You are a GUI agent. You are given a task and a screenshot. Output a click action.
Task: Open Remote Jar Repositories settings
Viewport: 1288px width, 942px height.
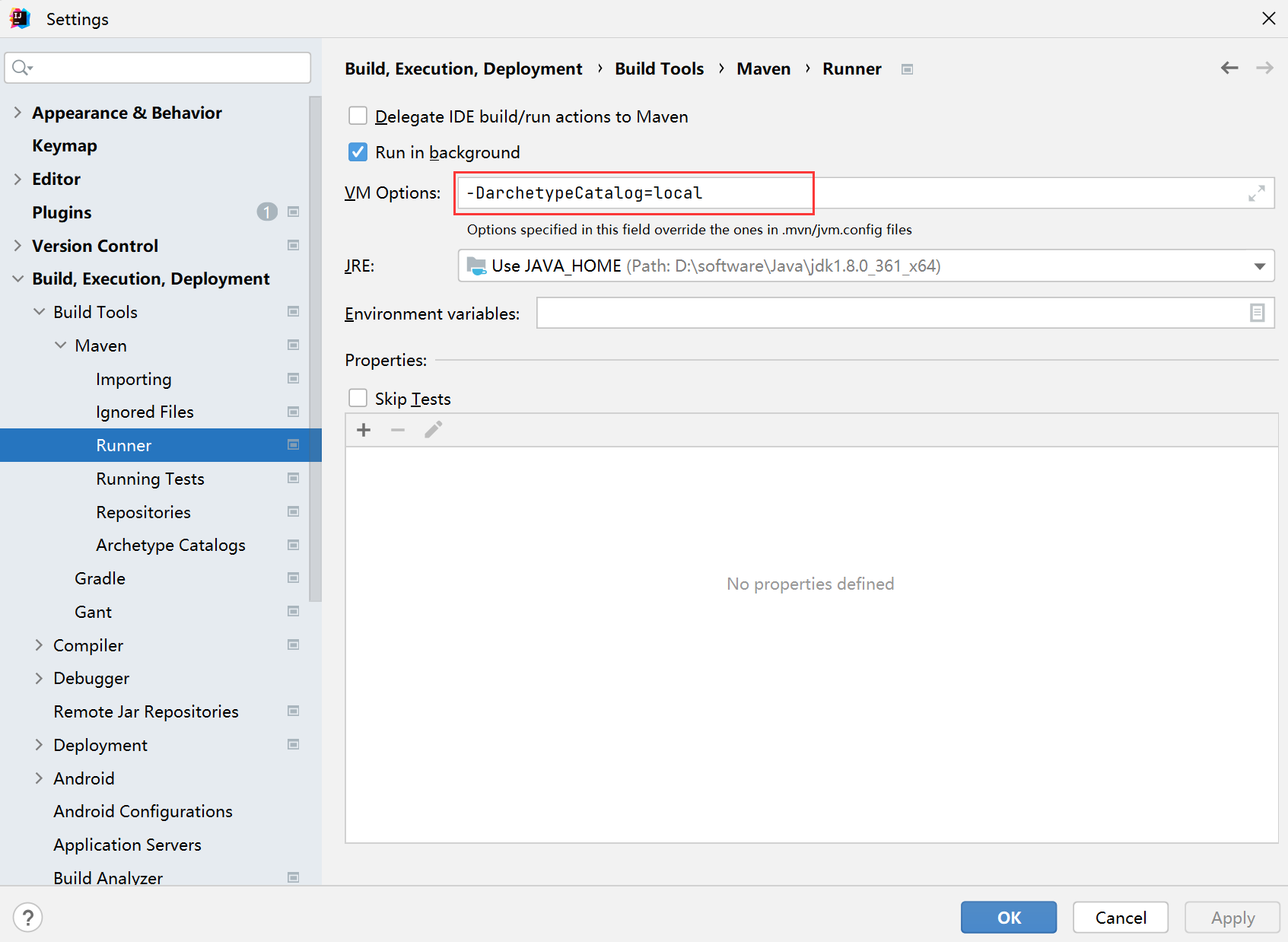146,711
